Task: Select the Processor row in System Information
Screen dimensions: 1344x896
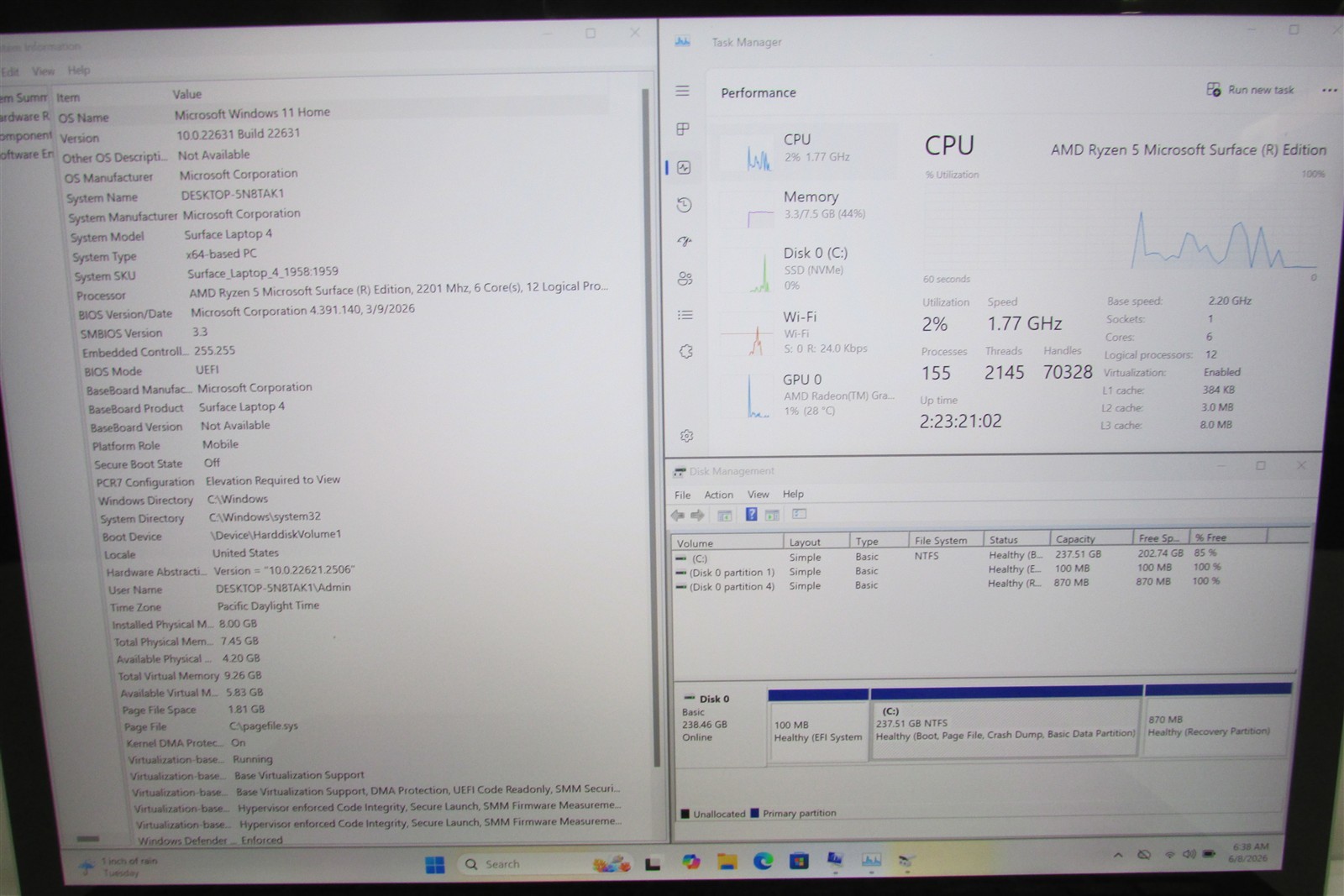Action: [343, 291]
